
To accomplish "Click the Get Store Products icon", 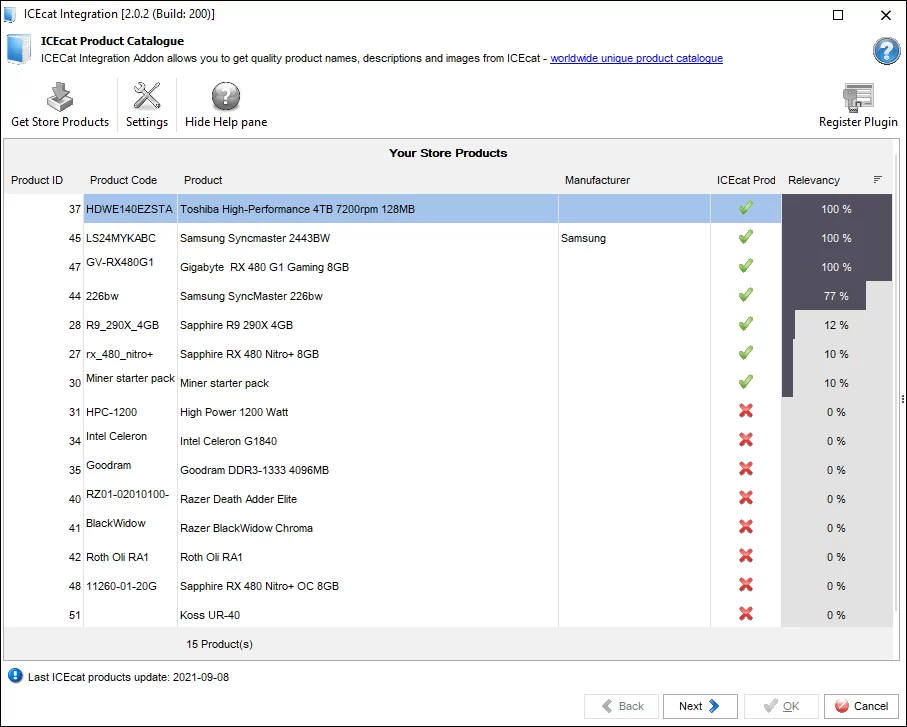I will pos(59,98).
